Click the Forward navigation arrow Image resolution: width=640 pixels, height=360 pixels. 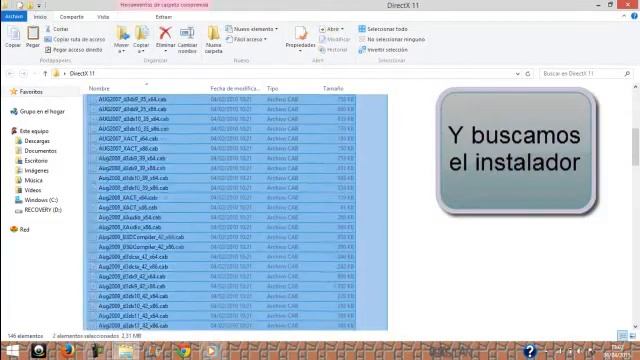23,73
